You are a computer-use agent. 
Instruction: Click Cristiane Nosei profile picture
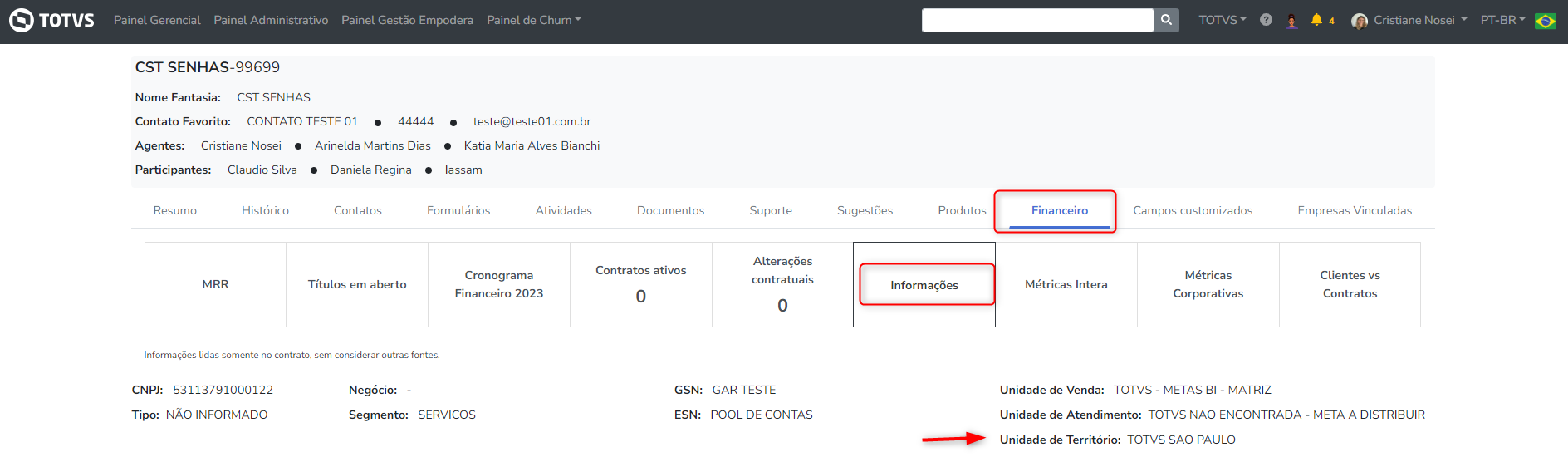[1360, 21]
